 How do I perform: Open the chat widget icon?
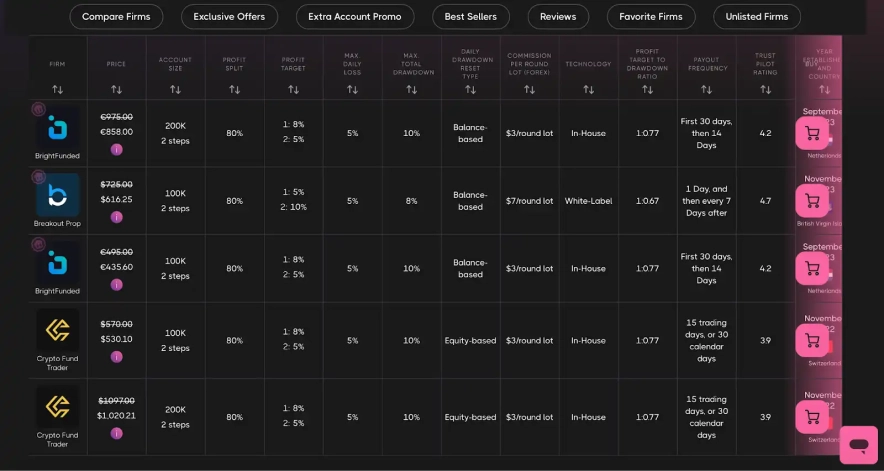858,444
